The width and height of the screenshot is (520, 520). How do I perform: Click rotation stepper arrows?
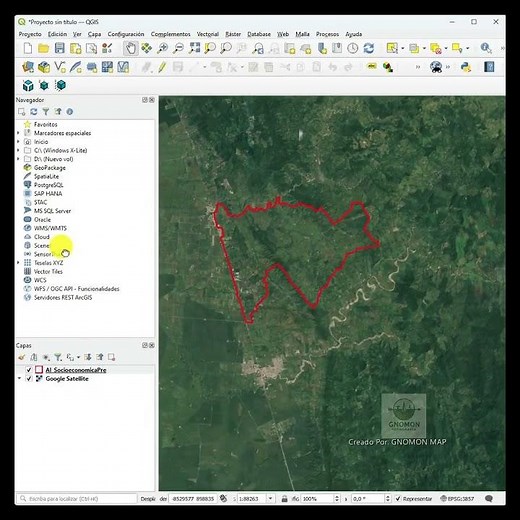(387, 499)
